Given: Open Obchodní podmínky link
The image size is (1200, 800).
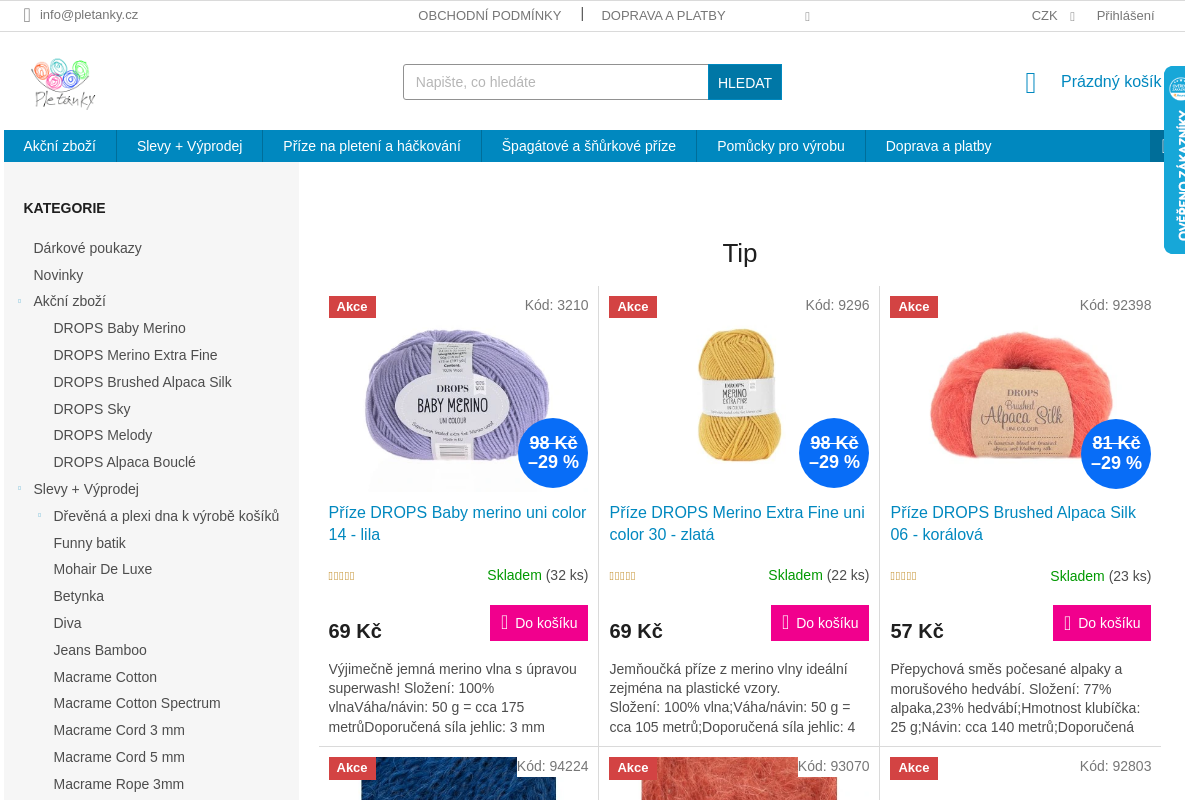Looking at the screenshot, I should [x=490, y=16].
